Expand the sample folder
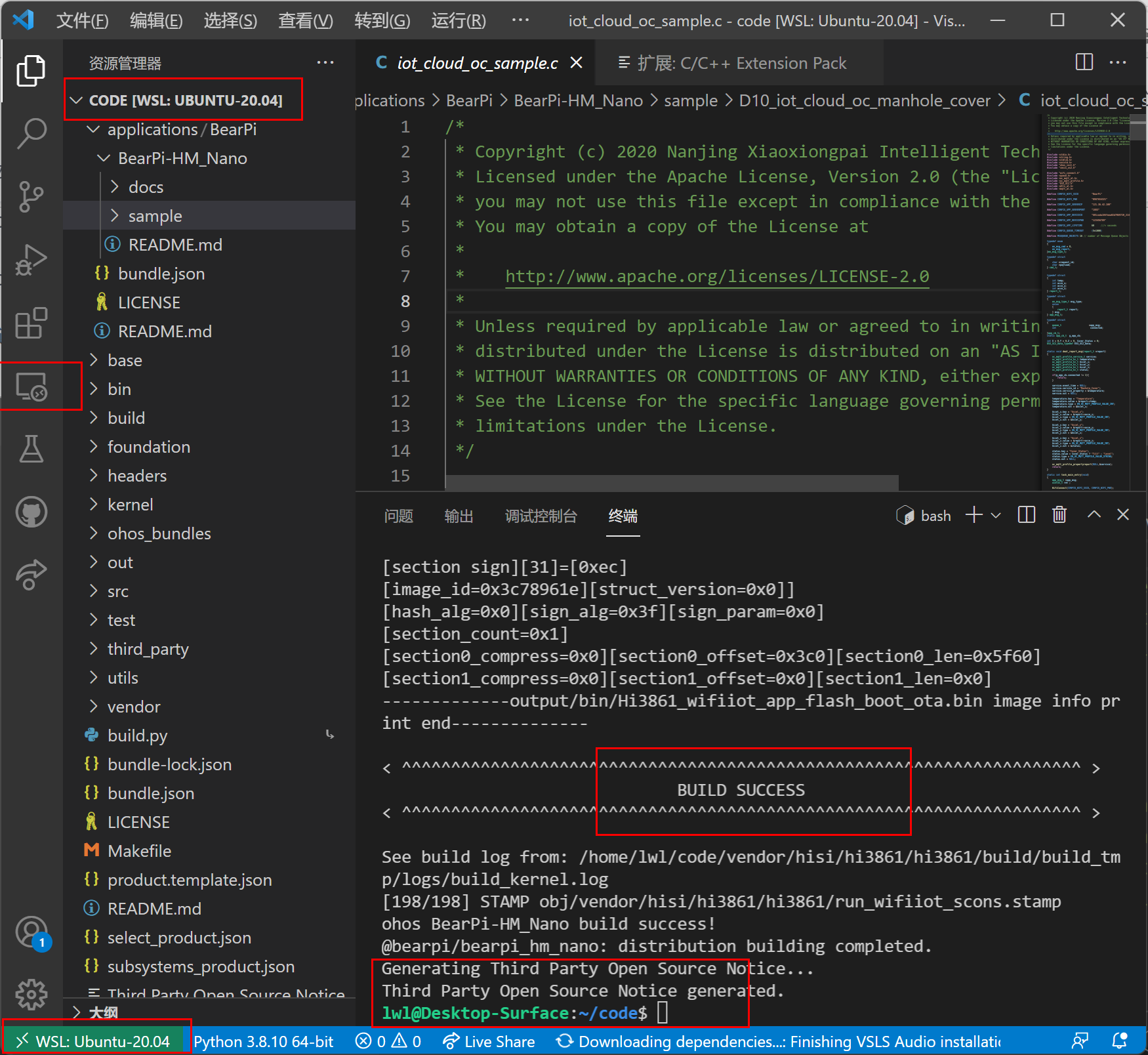 coord(155,216)
